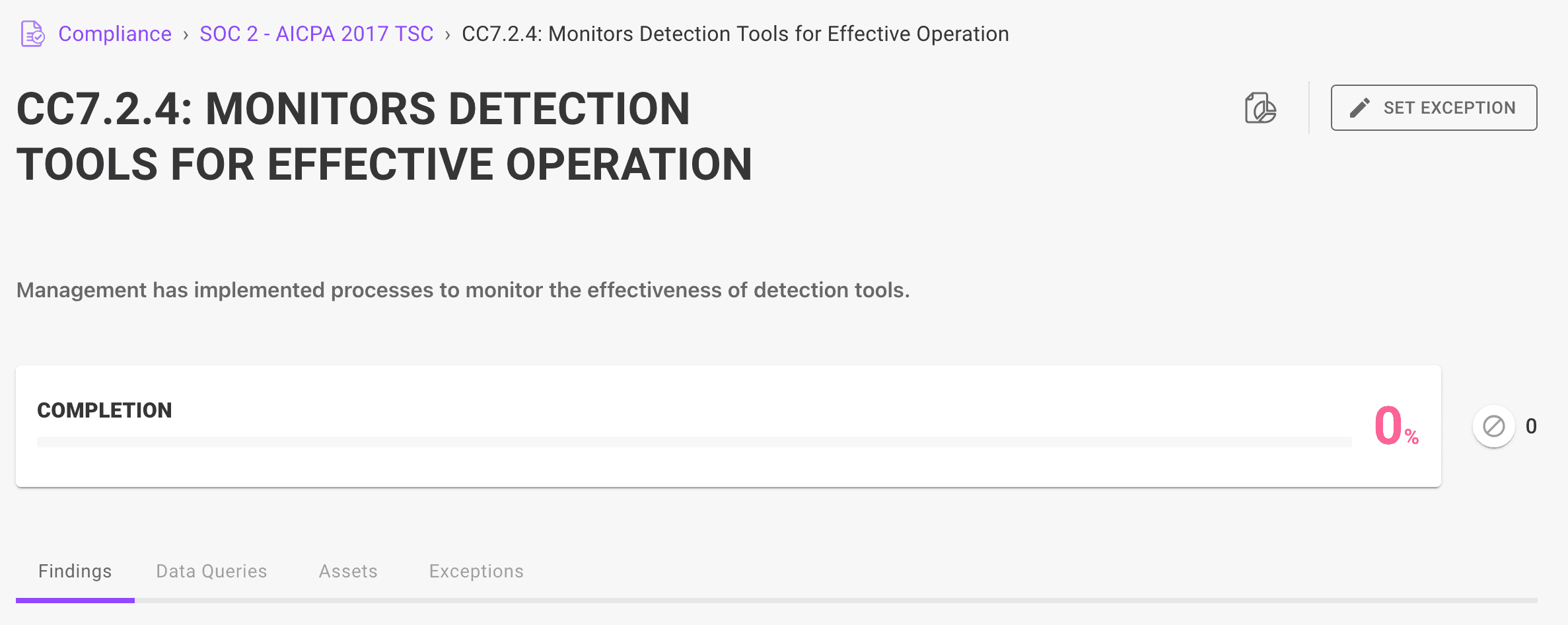Click the purple active tab indicator

point(75,600)
